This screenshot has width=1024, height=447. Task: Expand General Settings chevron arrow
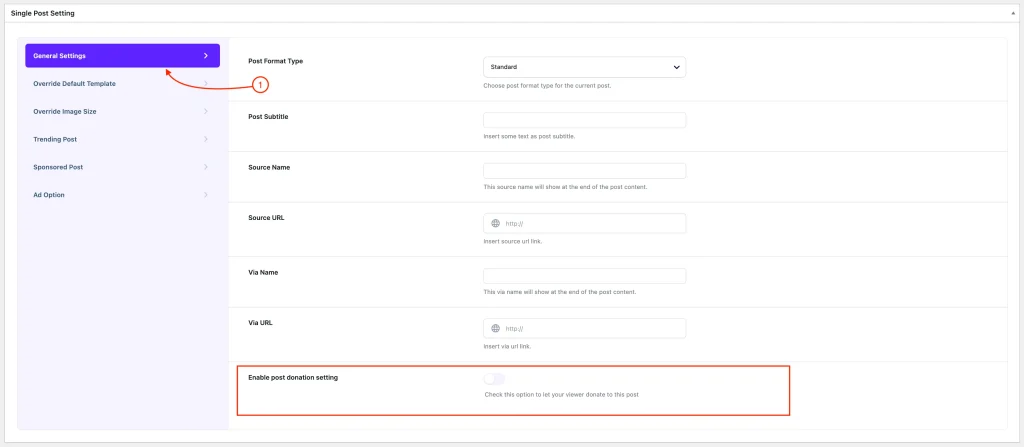206,56
